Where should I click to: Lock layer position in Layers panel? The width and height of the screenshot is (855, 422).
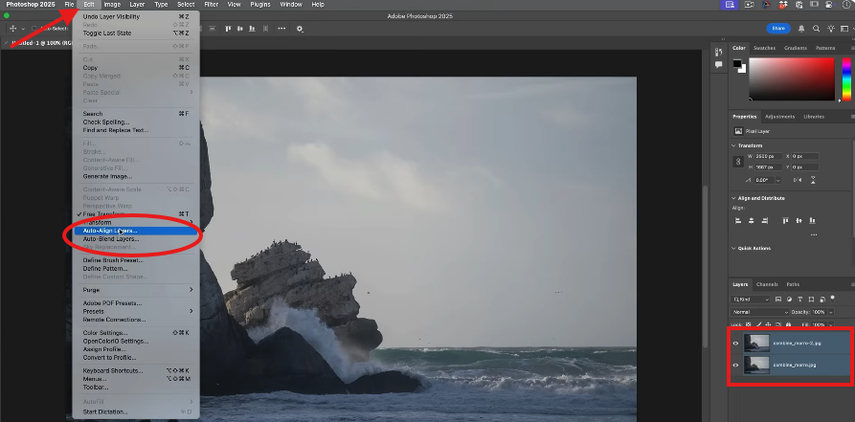tap(769, 324)
